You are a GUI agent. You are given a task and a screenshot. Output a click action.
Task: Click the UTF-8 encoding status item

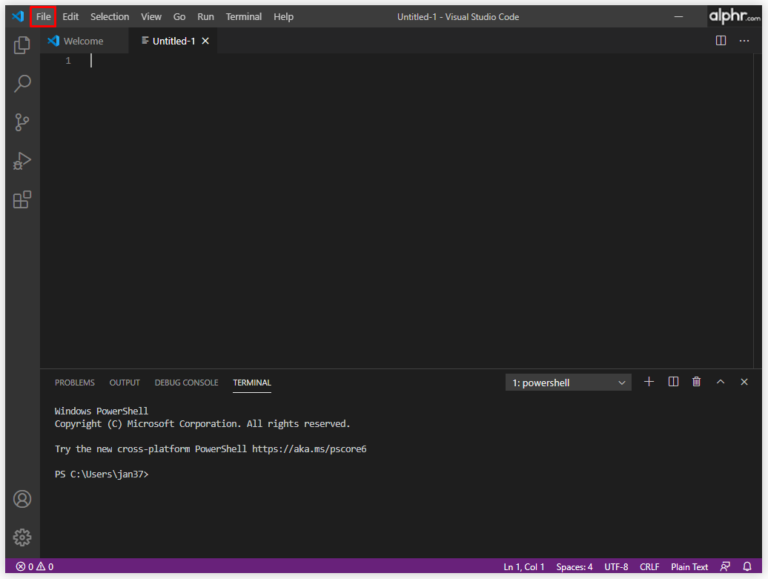click(616, 567)
